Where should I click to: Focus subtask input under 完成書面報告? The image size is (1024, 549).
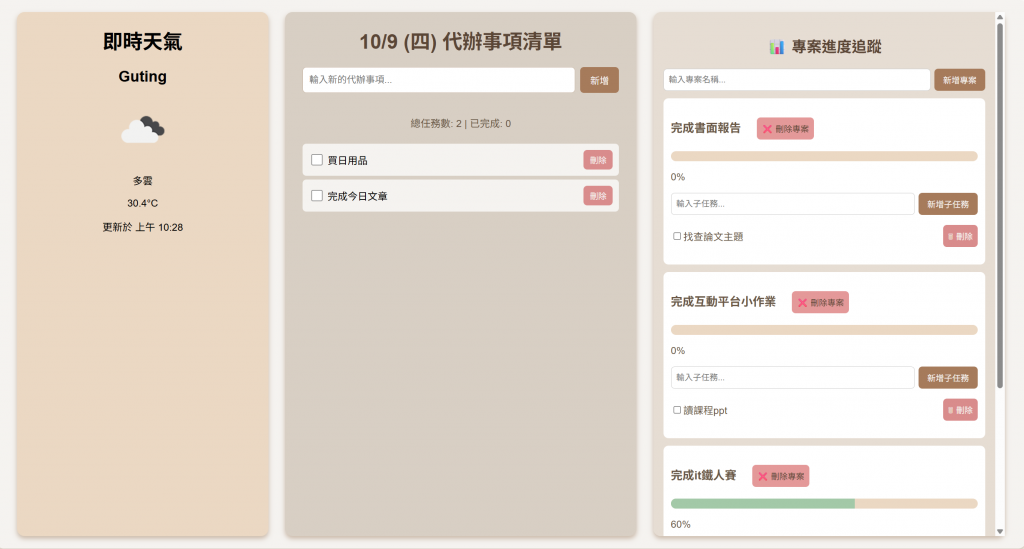pos(793,204)
